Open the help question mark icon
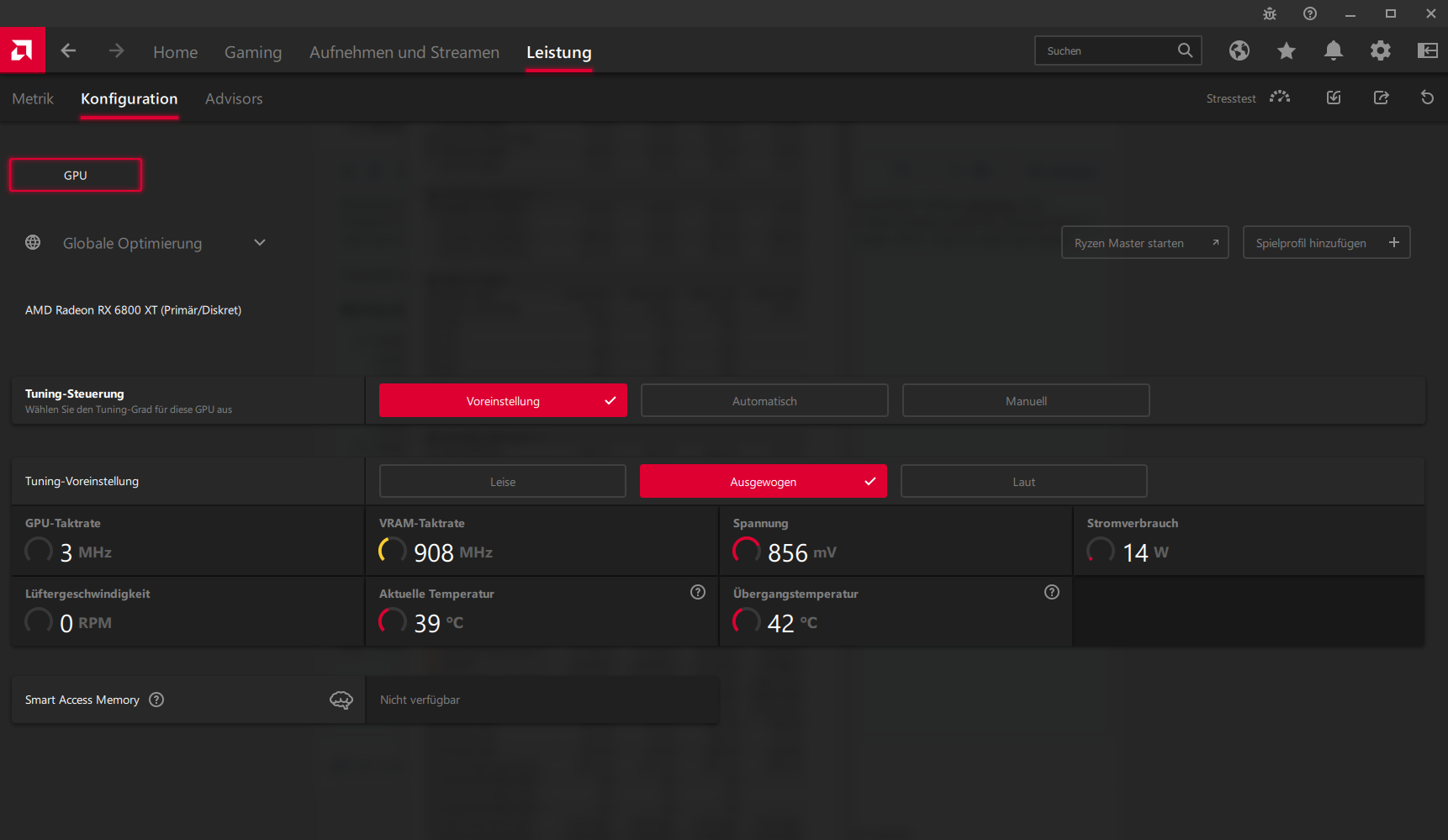 (x=1310, y=13)
